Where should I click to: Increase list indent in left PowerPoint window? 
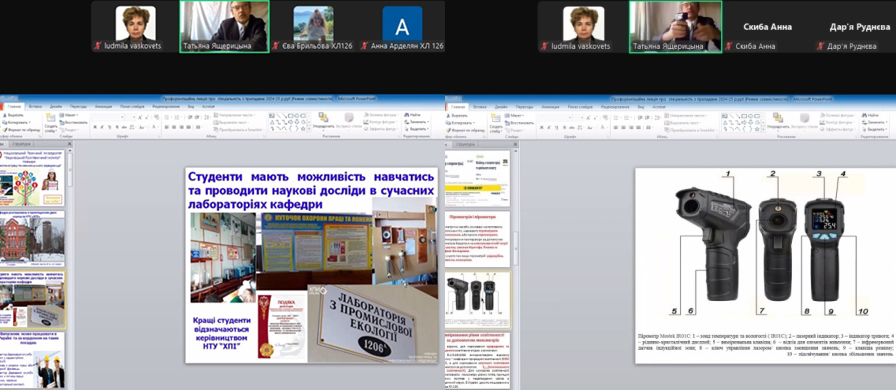pyautogui.click(x=197, y=117)
